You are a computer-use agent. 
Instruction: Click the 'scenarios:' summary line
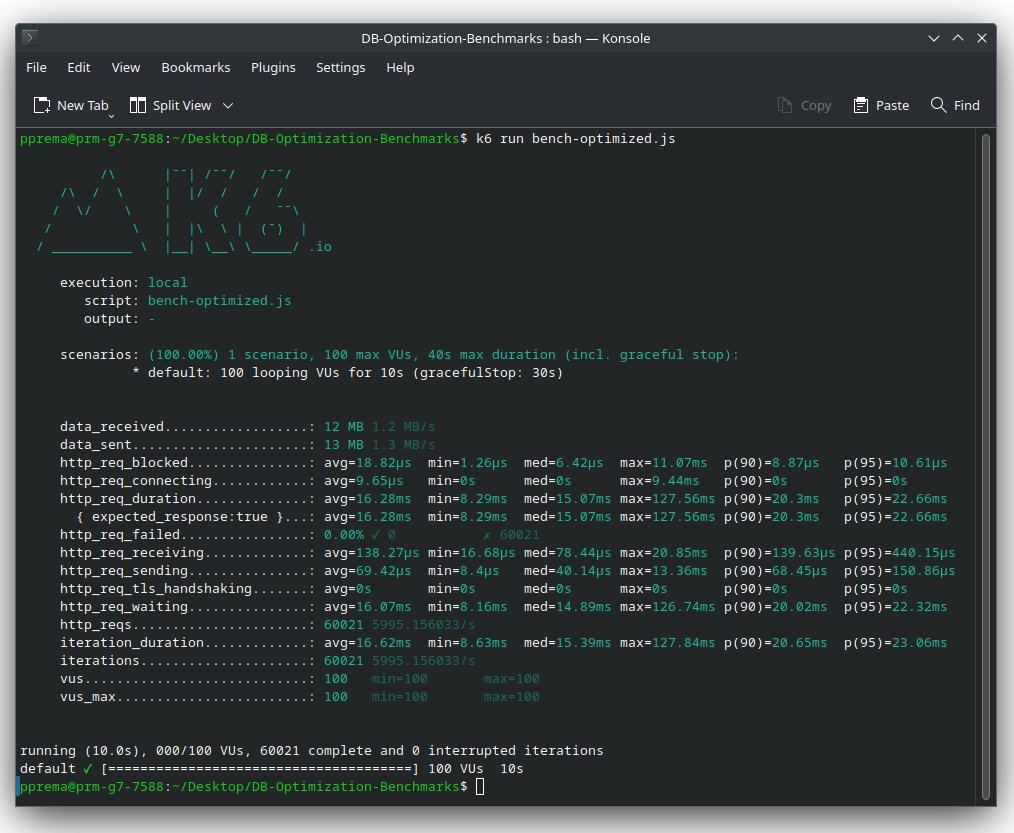point(399,355)
